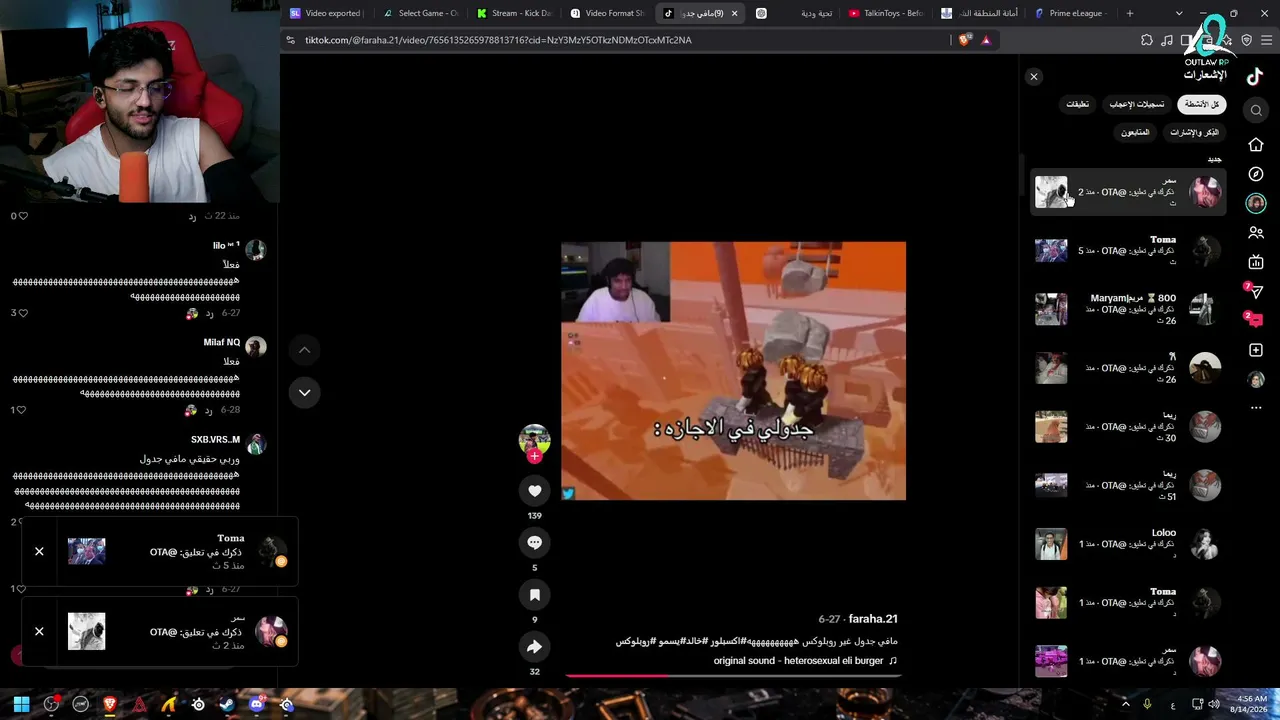
Task: Open a new browser tab with plus
Action: [x=1130, y=13]
